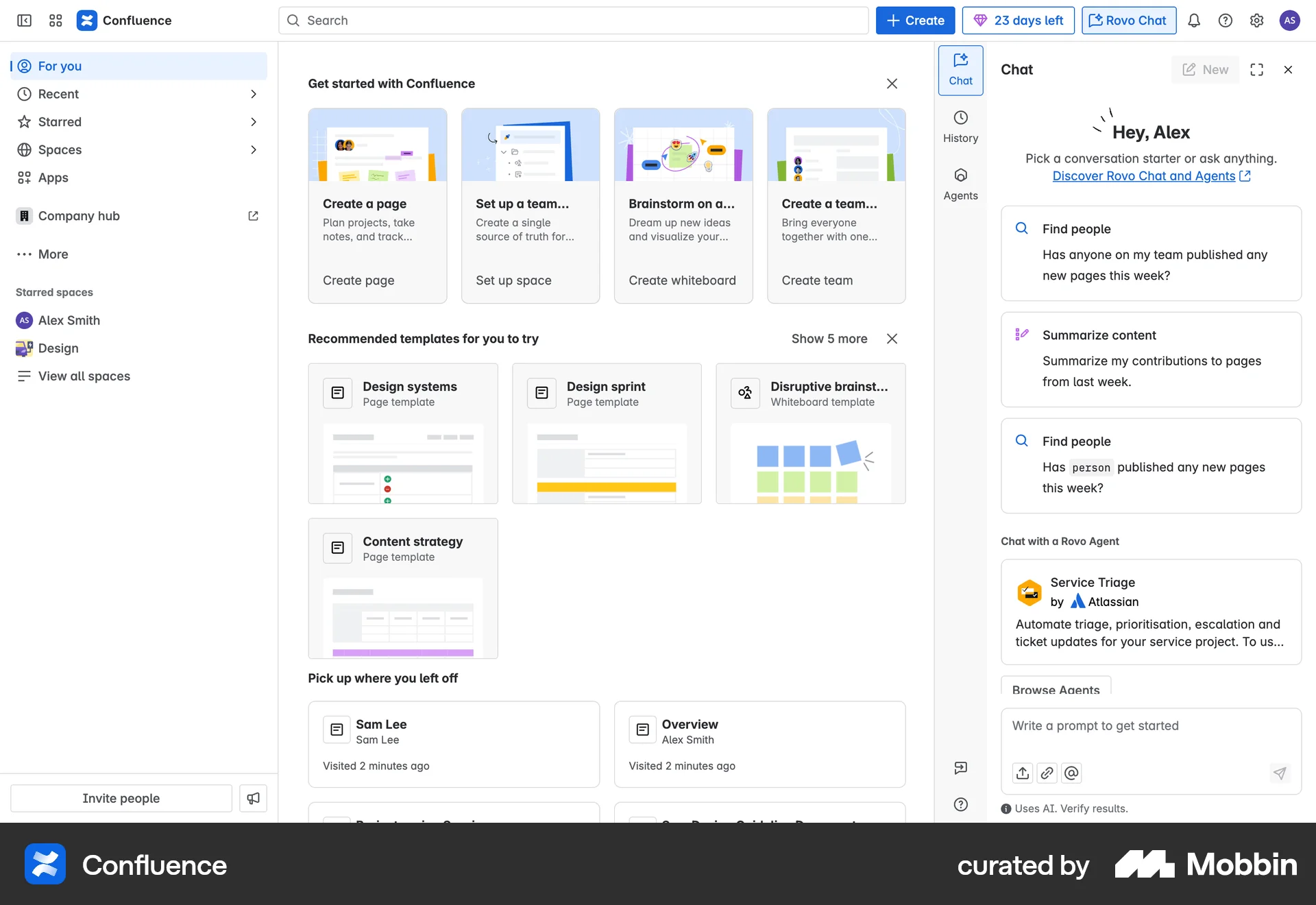
Task: Show 5 more recommended templates
Action: pos(829,338)
